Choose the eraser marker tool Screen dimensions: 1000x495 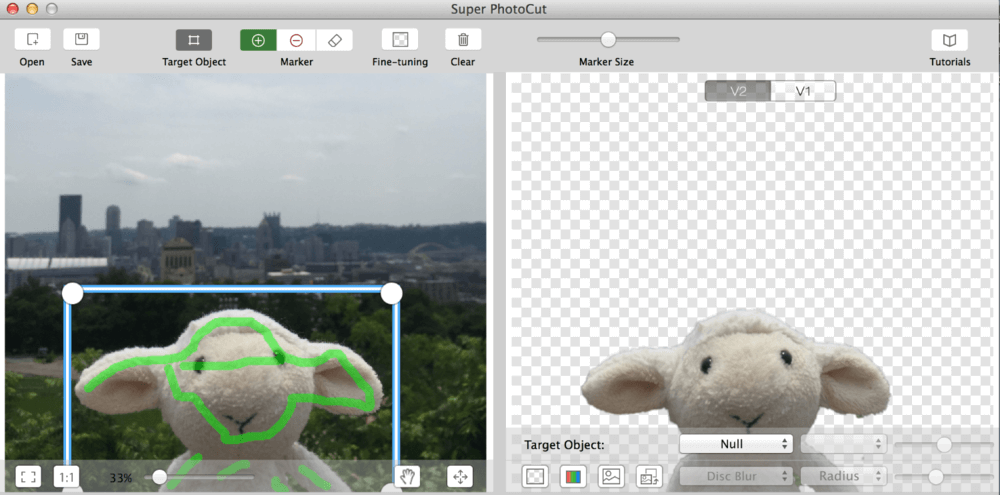tap(334, 40)
